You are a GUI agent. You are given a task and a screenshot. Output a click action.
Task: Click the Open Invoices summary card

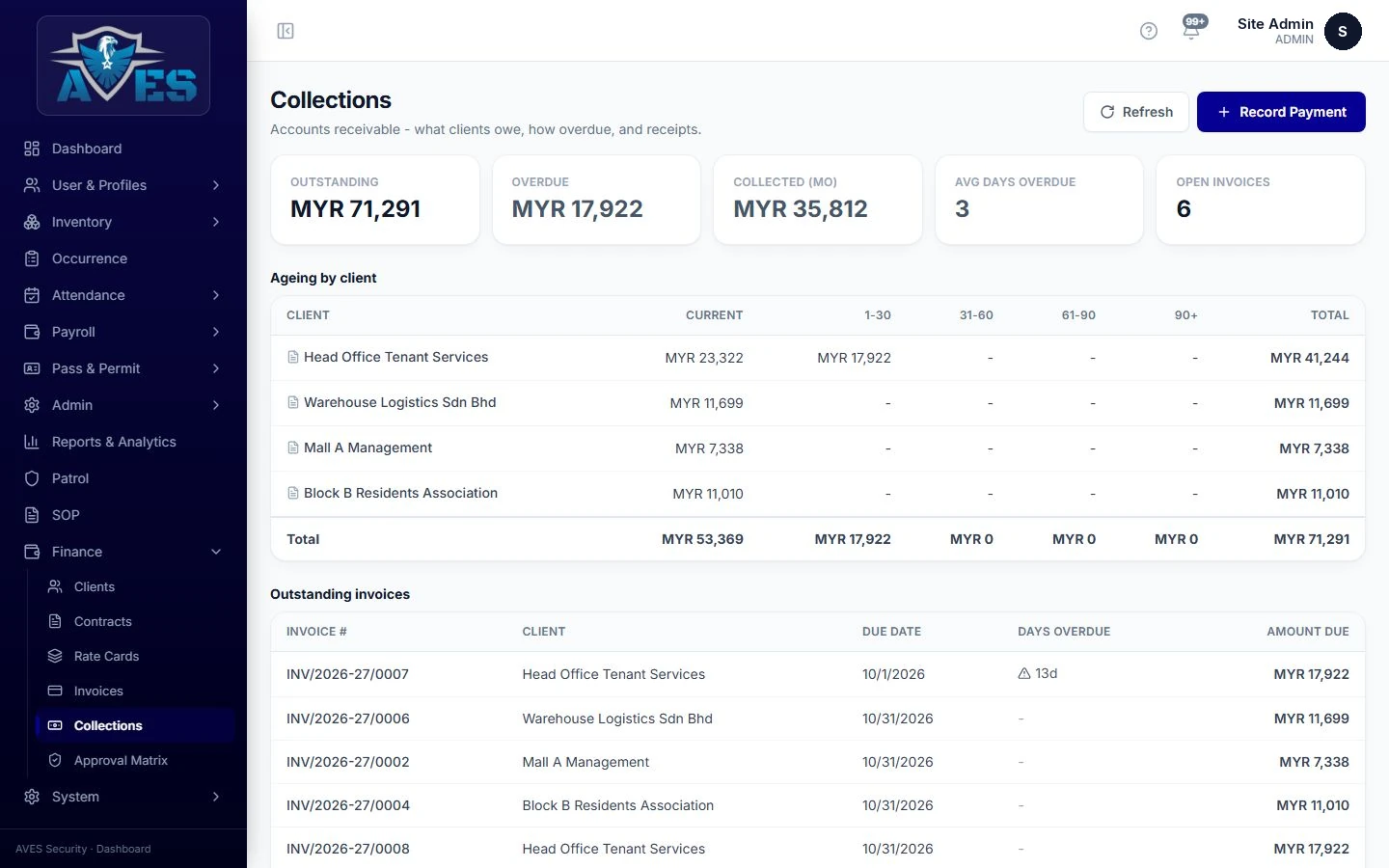(1261, 200)
